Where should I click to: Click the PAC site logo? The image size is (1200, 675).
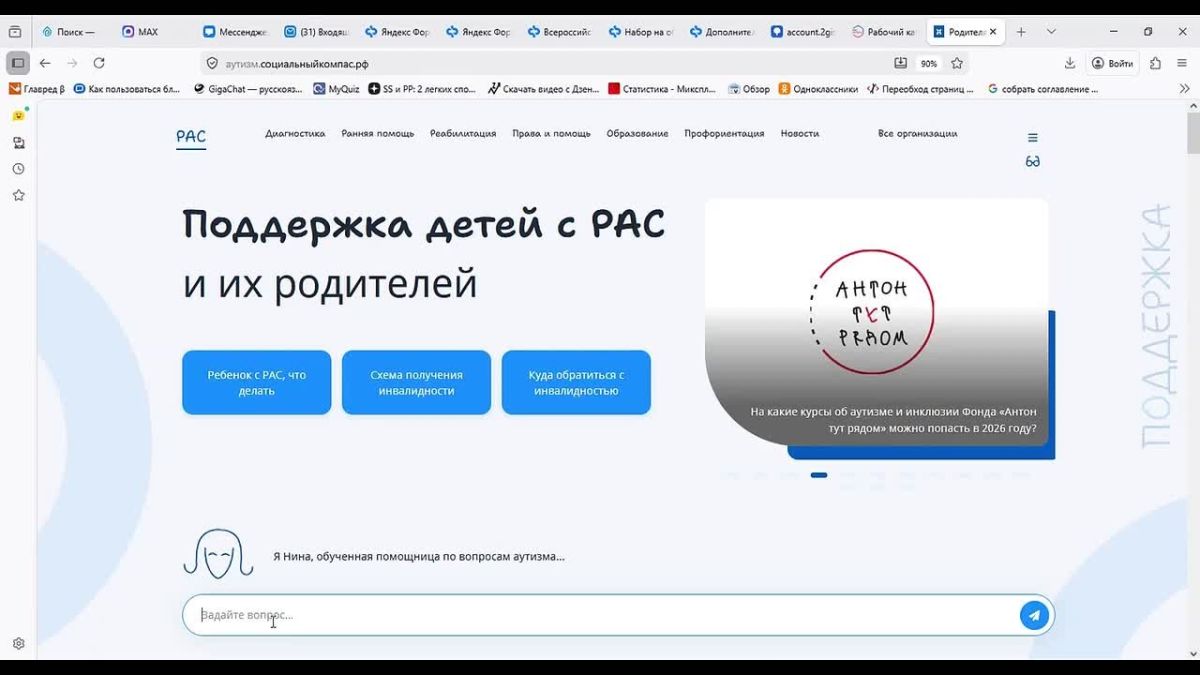[x=191, y=137]
